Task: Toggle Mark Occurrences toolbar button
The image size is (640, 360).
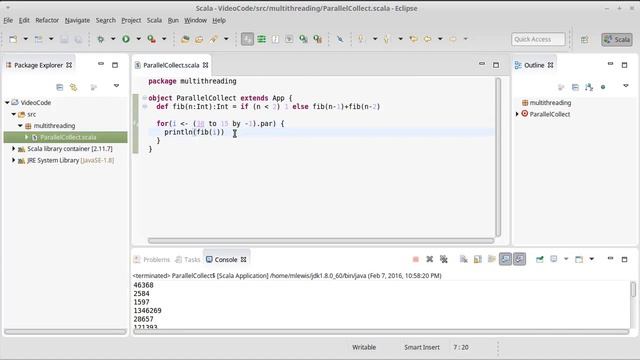Action: coord(247,39)
